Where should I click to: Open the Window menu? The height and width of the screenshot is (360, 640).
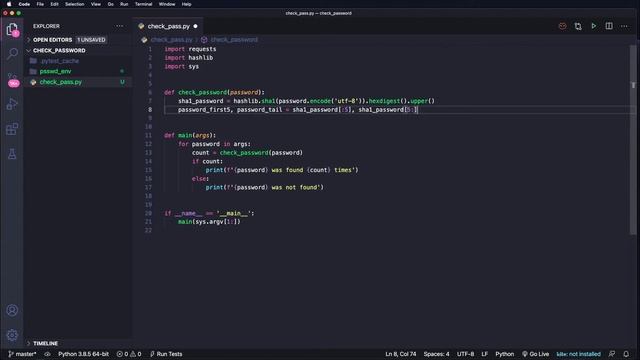[167, 4]
